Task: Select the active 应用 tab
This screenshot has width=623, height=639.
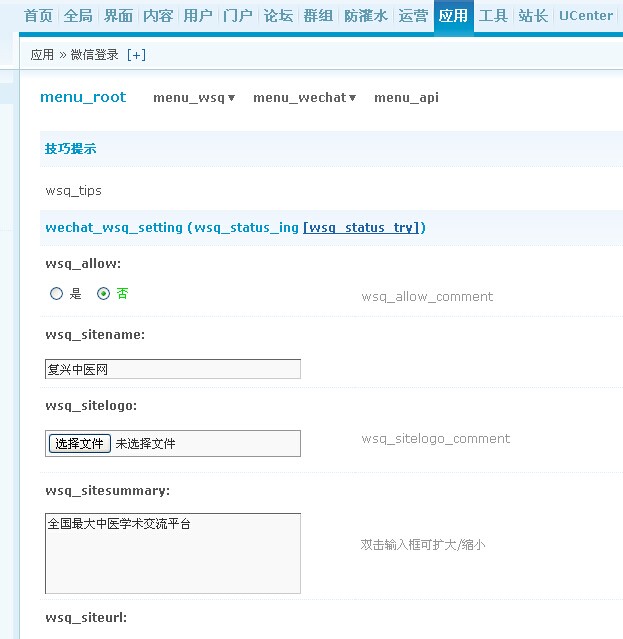Action: [453, 16]
